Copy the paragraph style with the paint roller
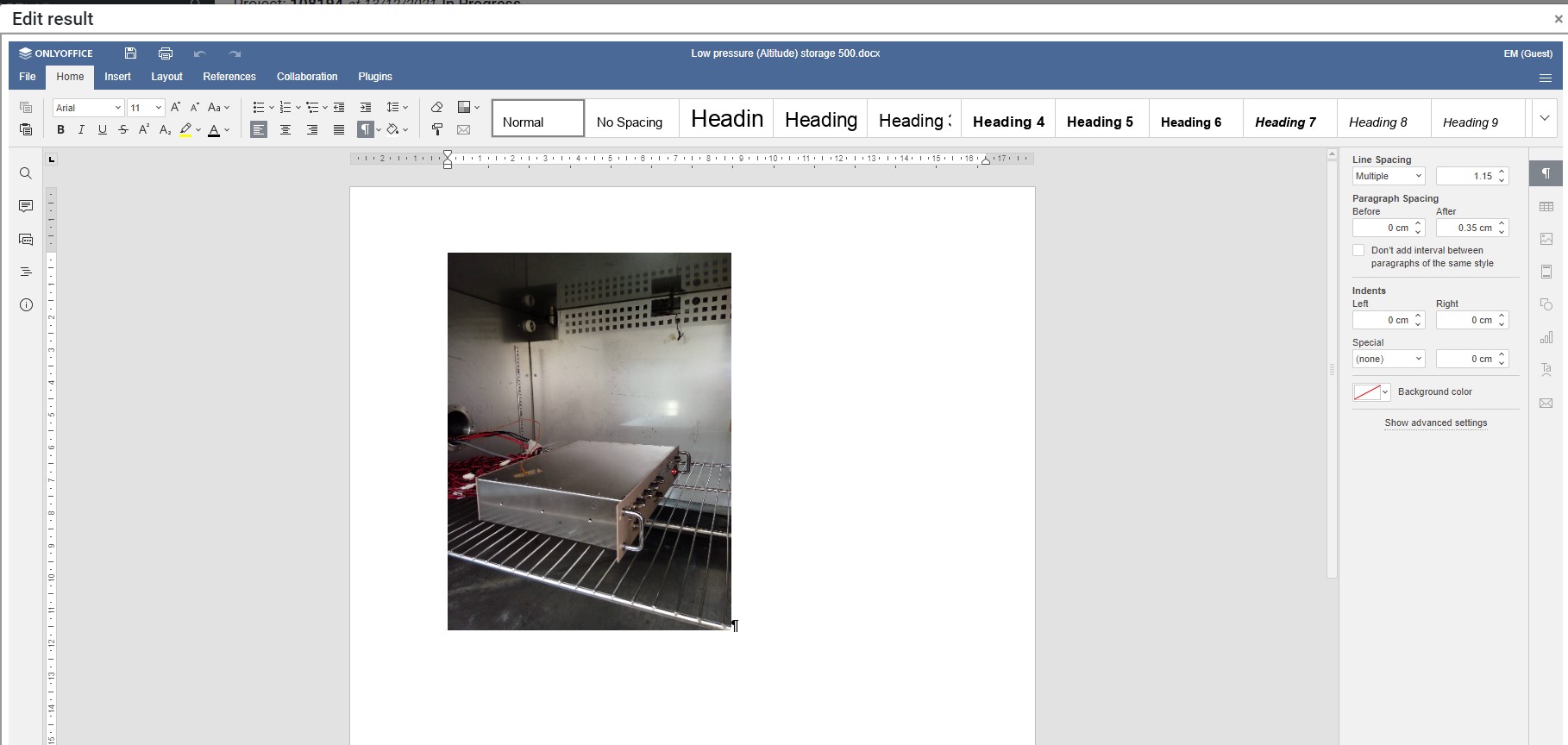Screen dimensions: 1568x745 (x=437, y=129)
